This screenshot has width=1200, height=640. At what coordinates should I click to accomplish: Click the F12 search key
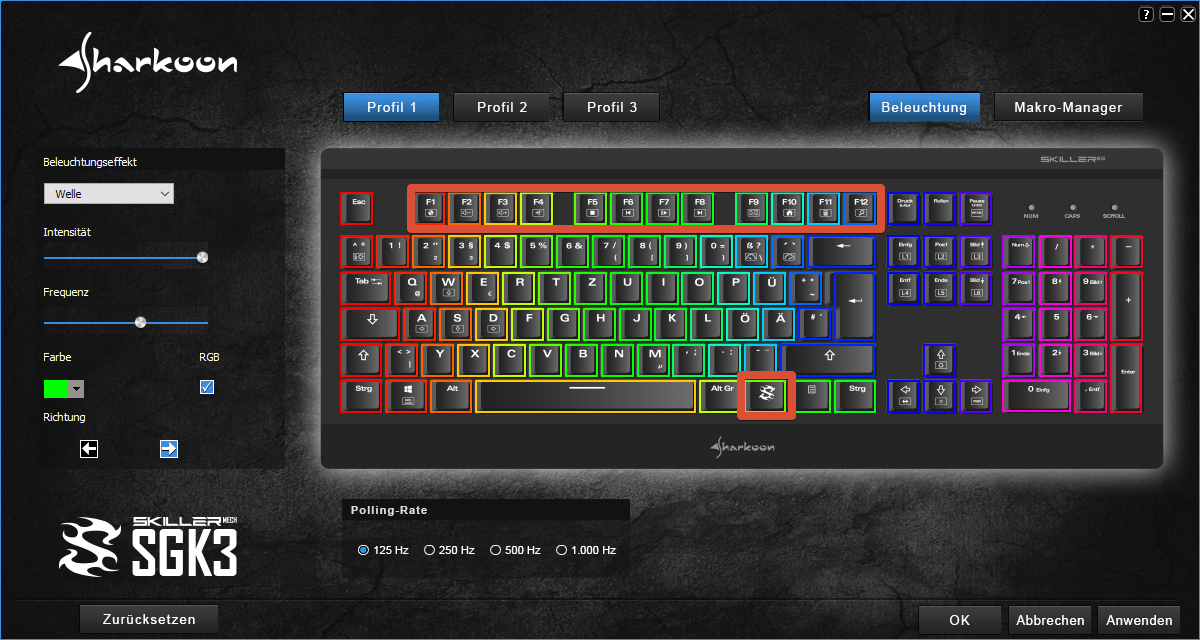[x=860, y=208]
